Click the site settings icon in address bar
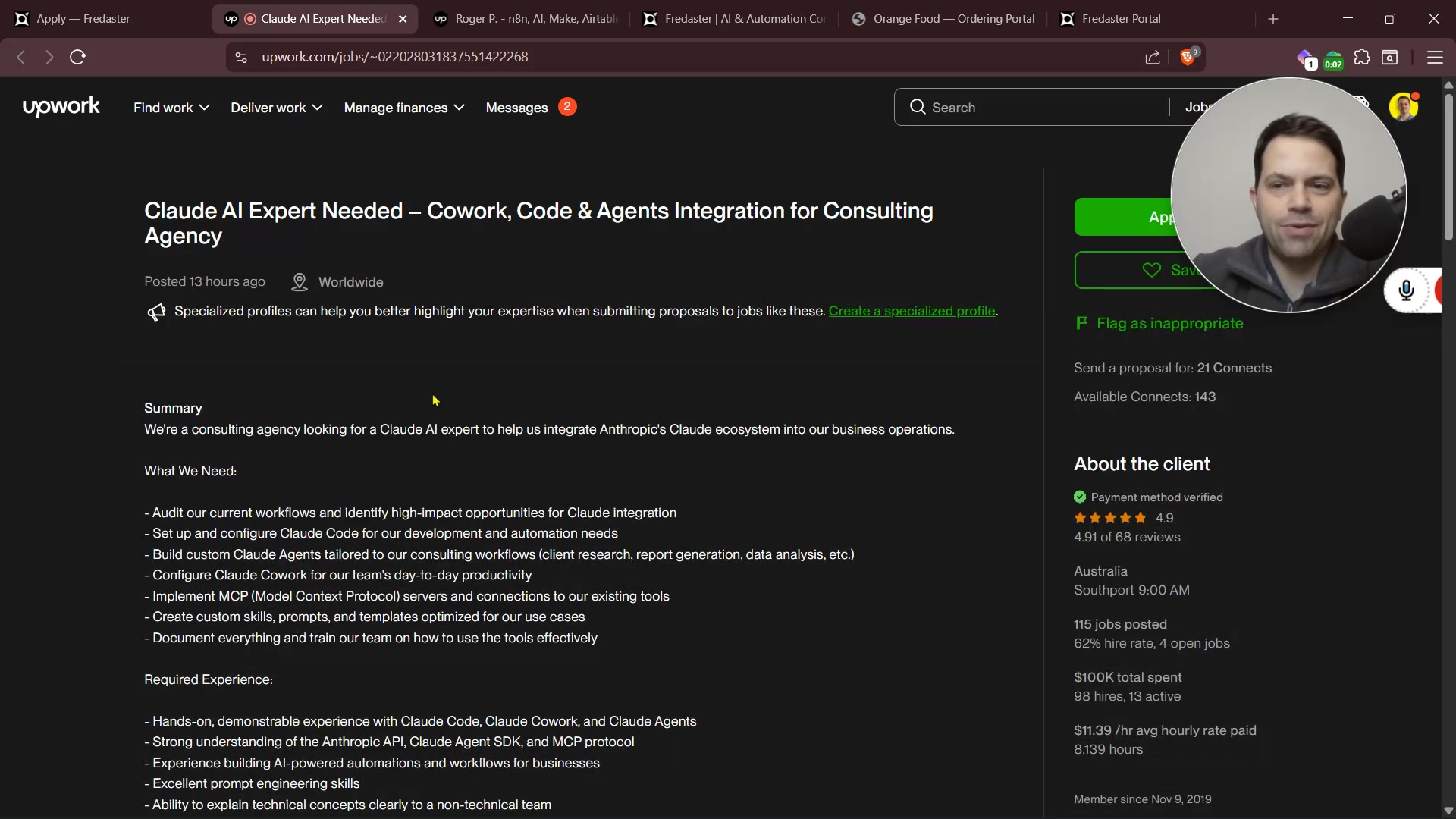The image size is (1456, 819). point(241,58)
